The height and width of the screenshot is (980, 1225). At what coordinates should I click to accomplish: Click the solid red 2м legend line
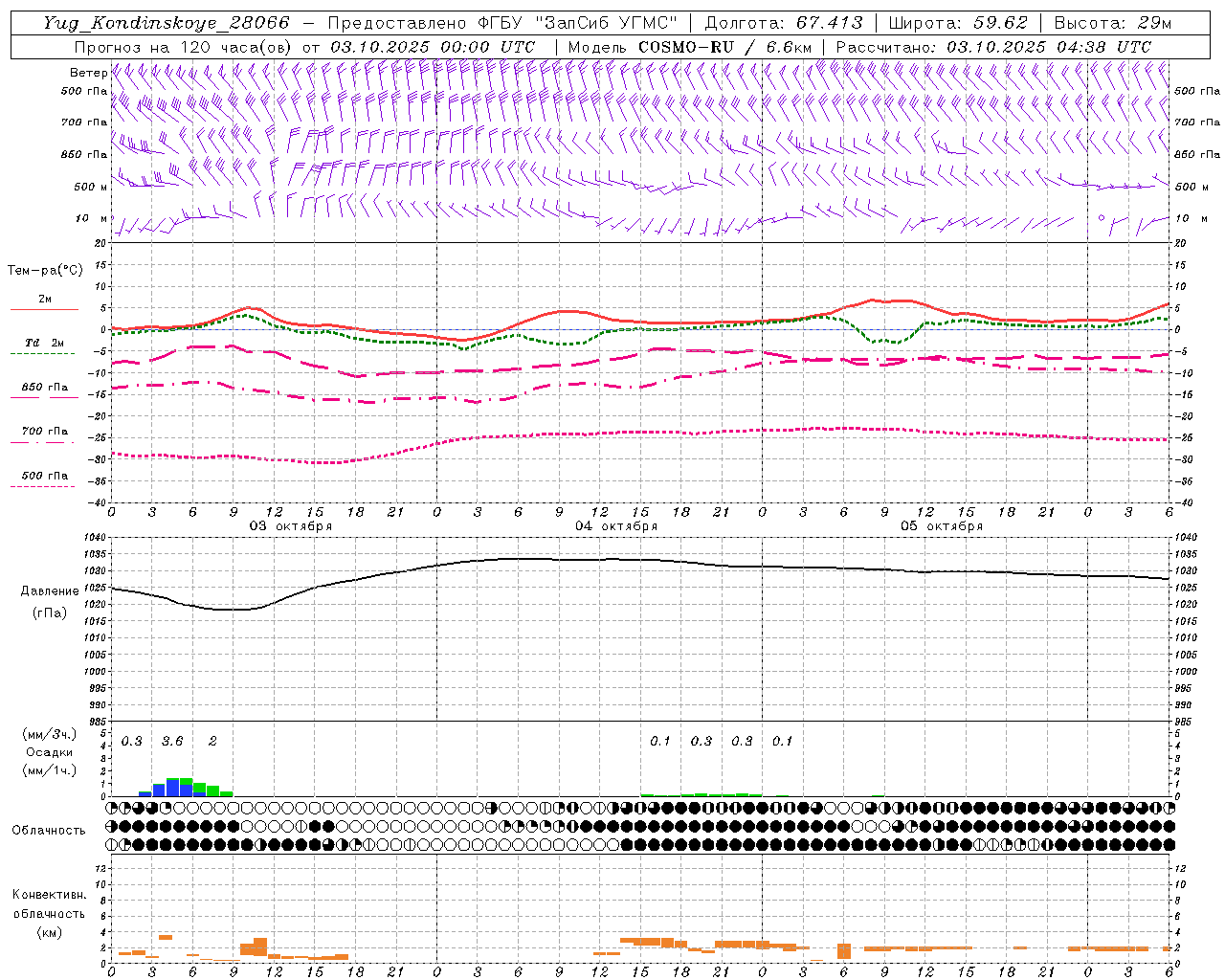(44, 309)
